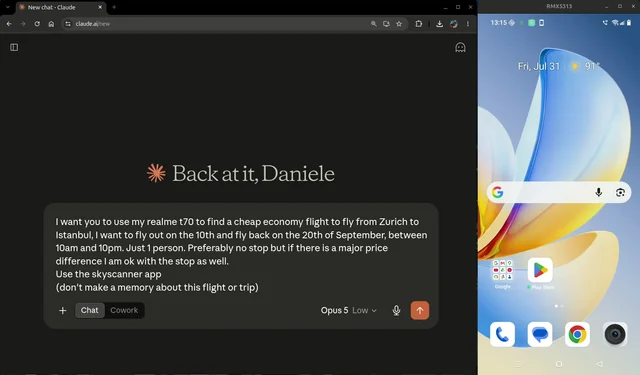Tap the Google voice search microphone on phone

[x=598, y=193]
